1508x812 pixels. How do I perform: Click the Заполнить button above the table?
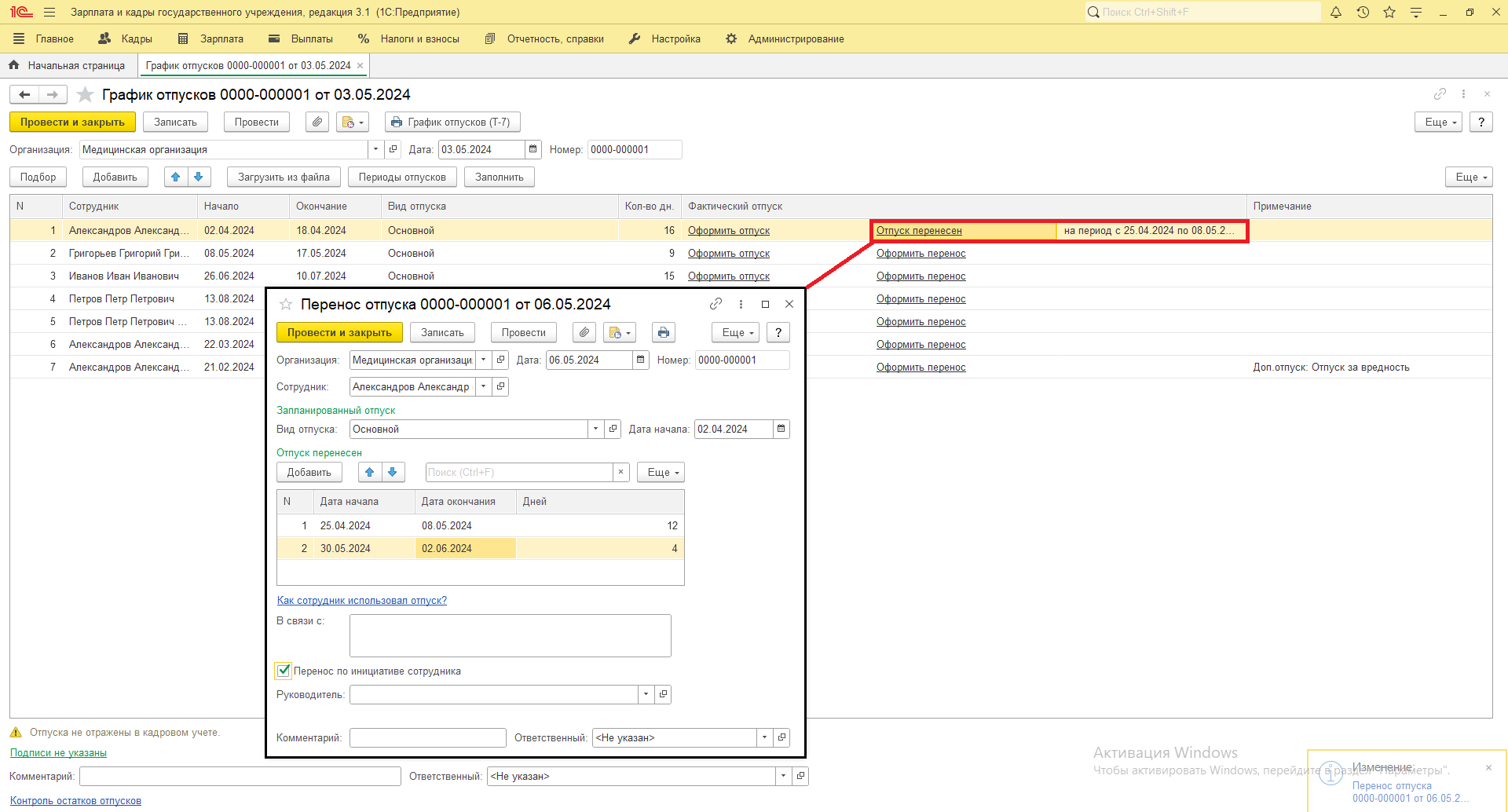click(500, 177)
